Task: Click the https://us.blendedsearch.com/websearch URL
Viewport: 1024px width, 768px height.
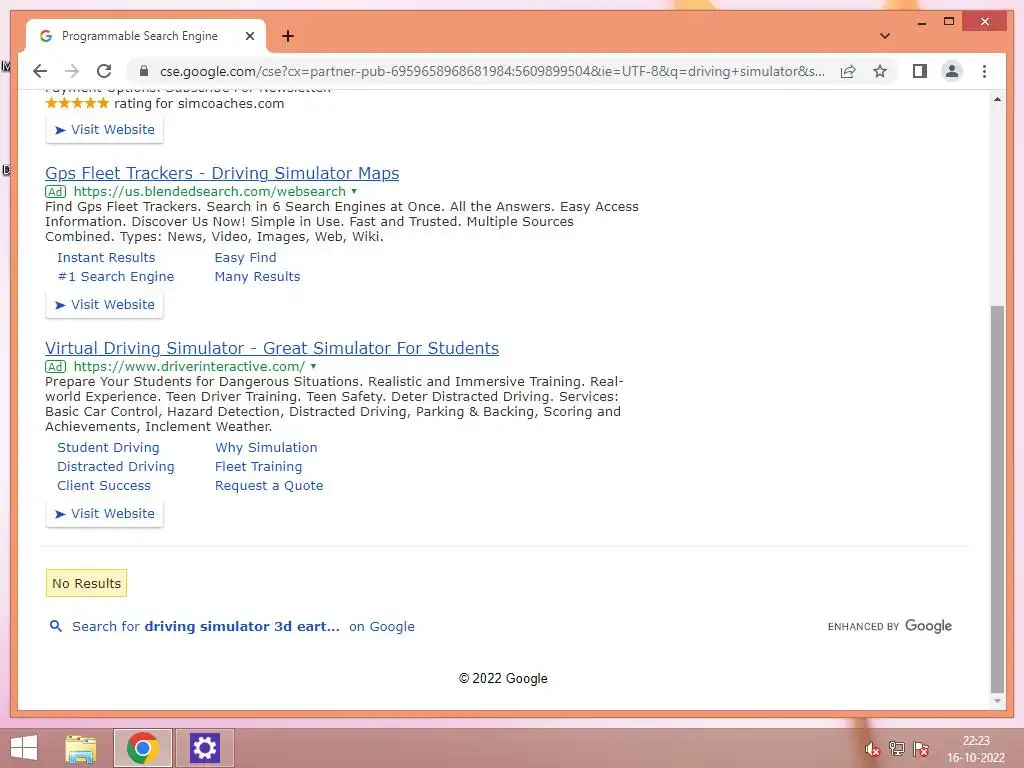Action: [x=210, y=191]
